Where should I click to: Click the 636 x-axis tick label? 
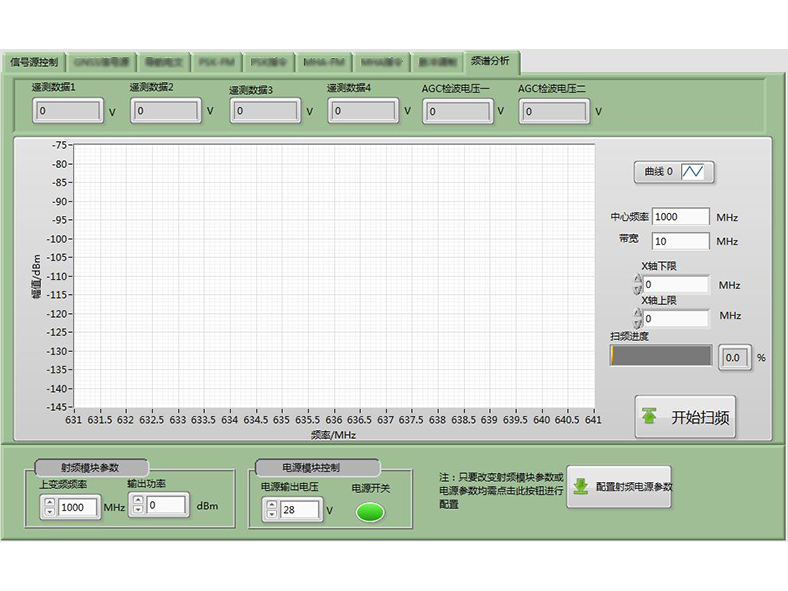(334, 420)
